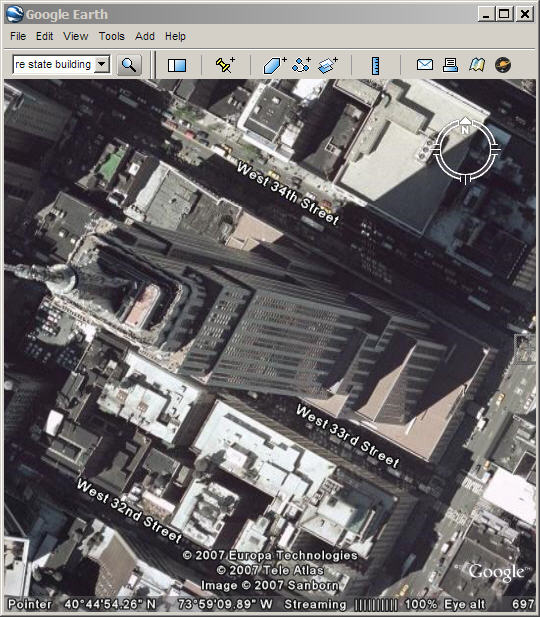Click the search magnifier button
The height and width of the screenshot is (617, 540).
click(x=129, y=65)
